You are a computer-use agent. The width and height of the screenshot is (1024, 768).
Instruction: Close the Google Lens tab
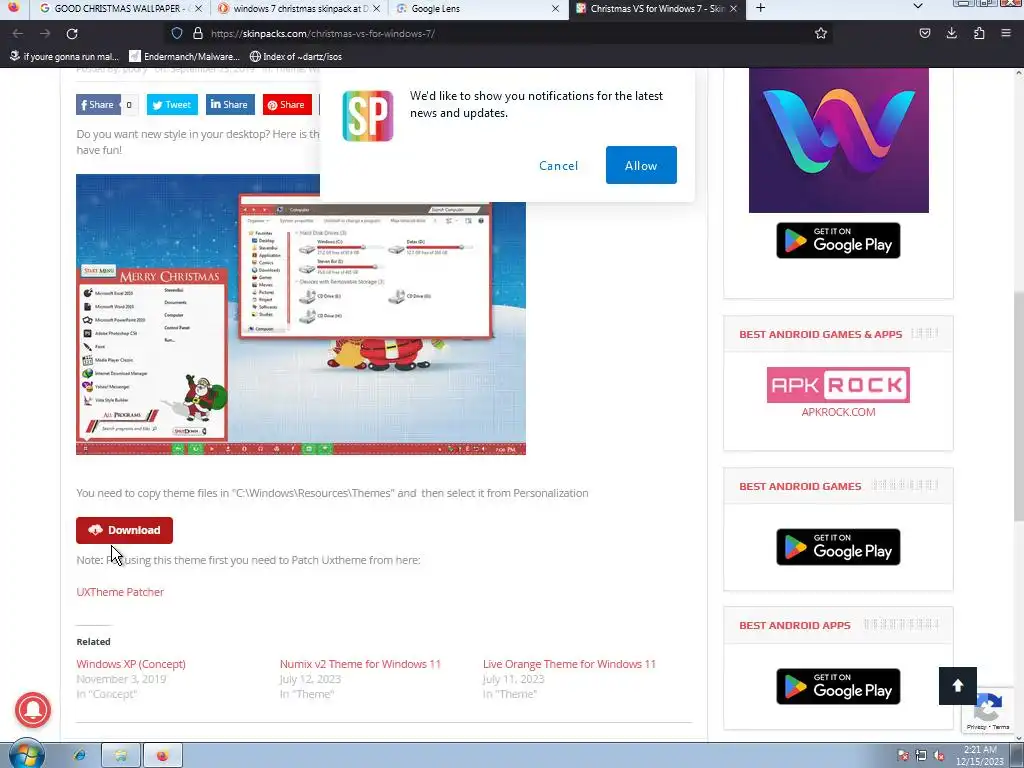pos(555,8)
